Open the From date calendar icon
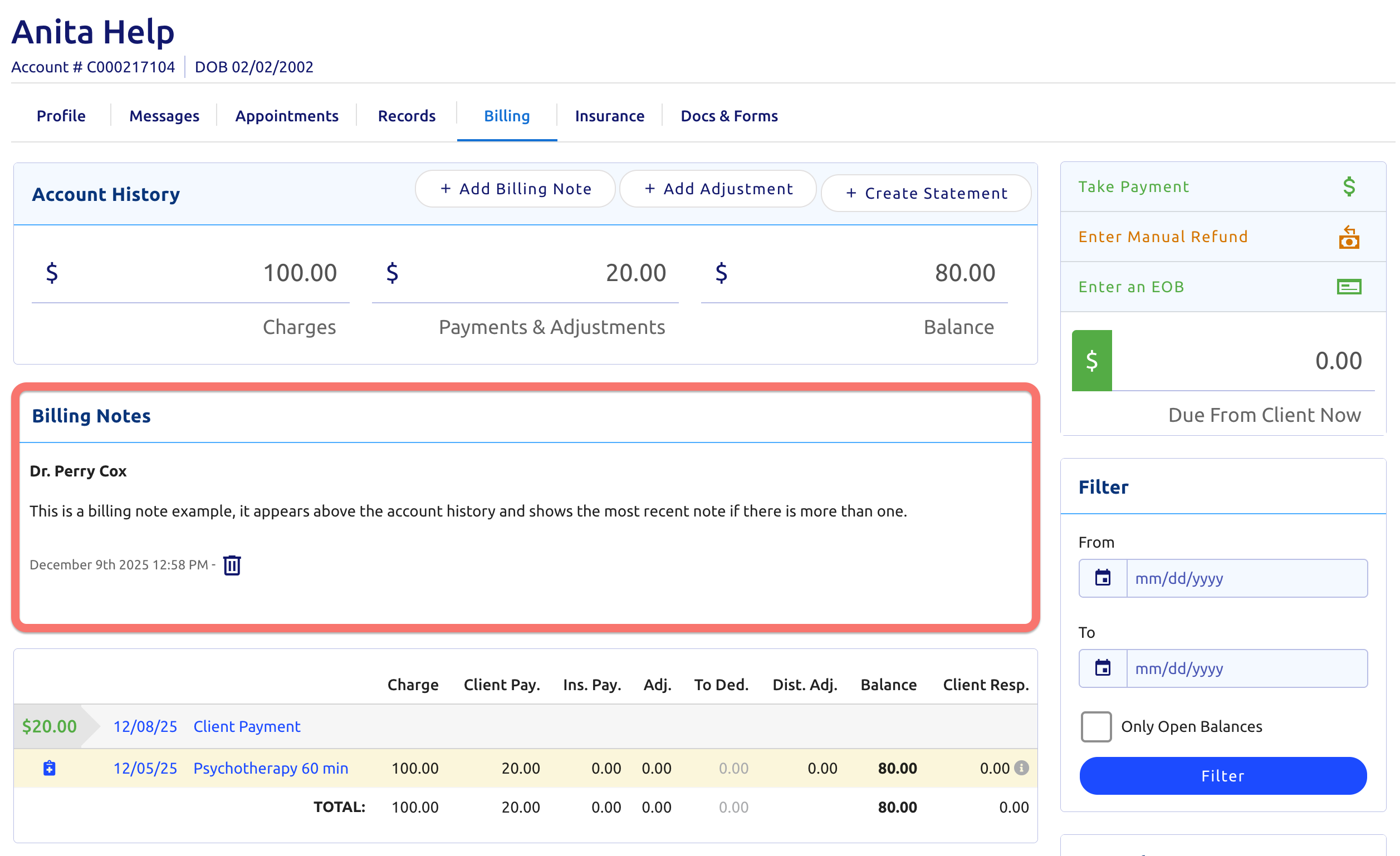 point(1102,578)
